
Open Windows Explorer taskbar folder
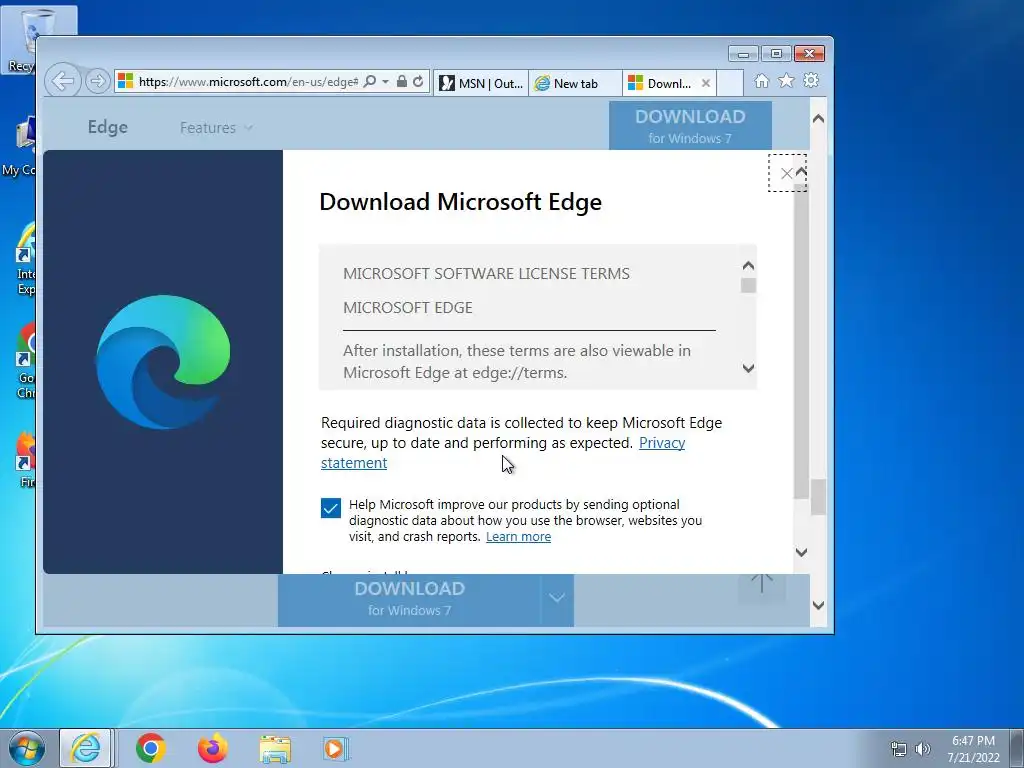[x=275, y=749]
